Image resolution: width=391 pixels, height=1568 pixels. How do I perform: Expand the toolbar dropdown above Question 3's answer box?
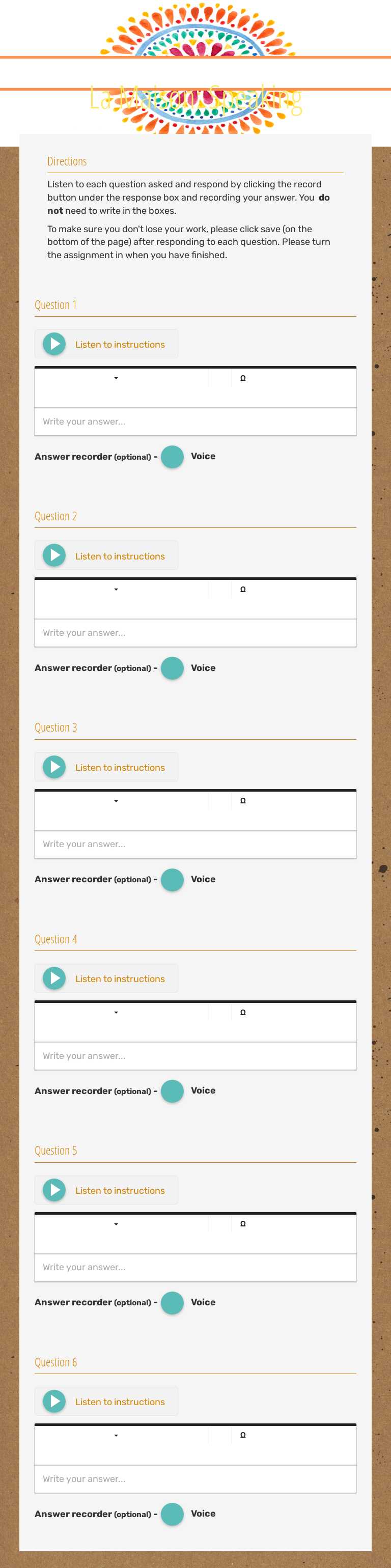click(115, 800)
